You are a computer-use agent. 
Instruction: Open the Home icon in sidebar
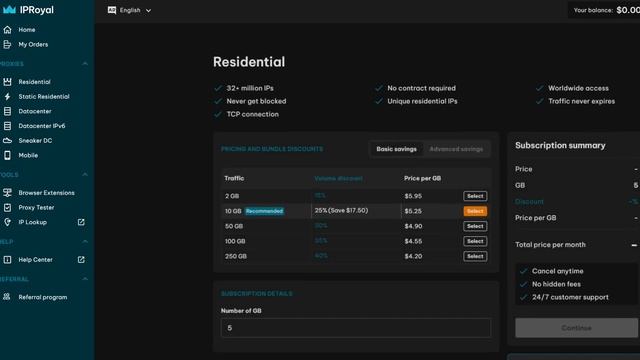tap(7, 30)
